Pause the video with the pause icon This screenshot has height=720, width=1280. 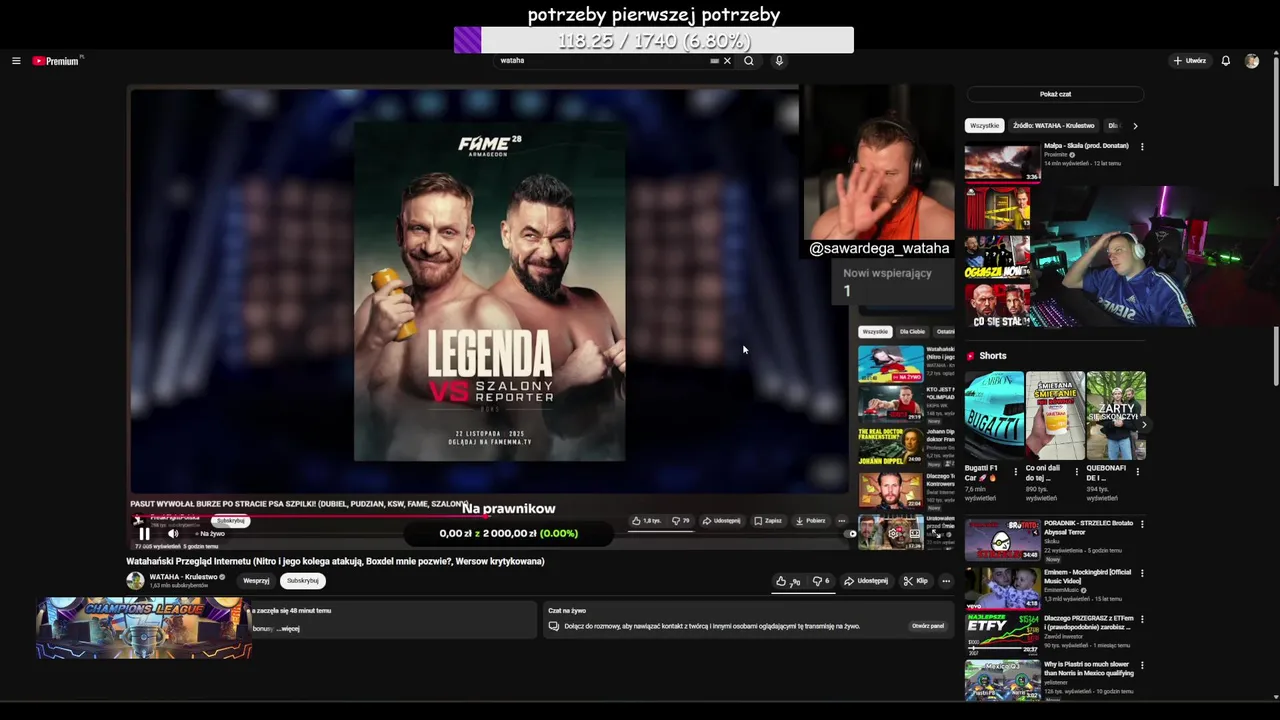pyautogui.click(x=144, y=534)
